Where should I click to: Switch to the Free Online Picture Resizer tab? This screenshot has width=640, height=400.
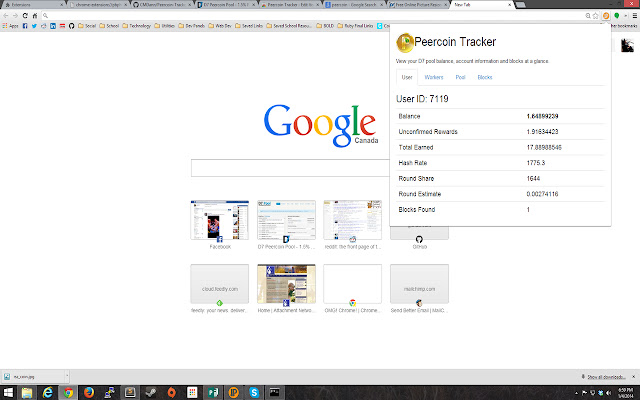pos(418,4)
